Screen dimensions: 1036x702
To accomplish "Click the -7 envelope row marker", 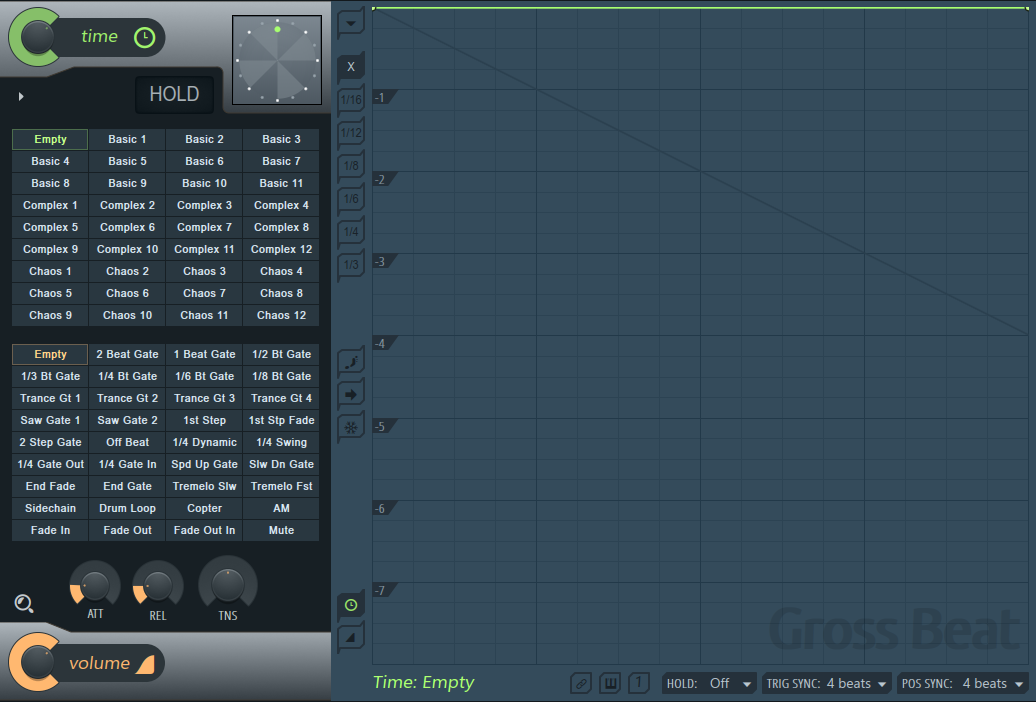I will click(383, 590).
